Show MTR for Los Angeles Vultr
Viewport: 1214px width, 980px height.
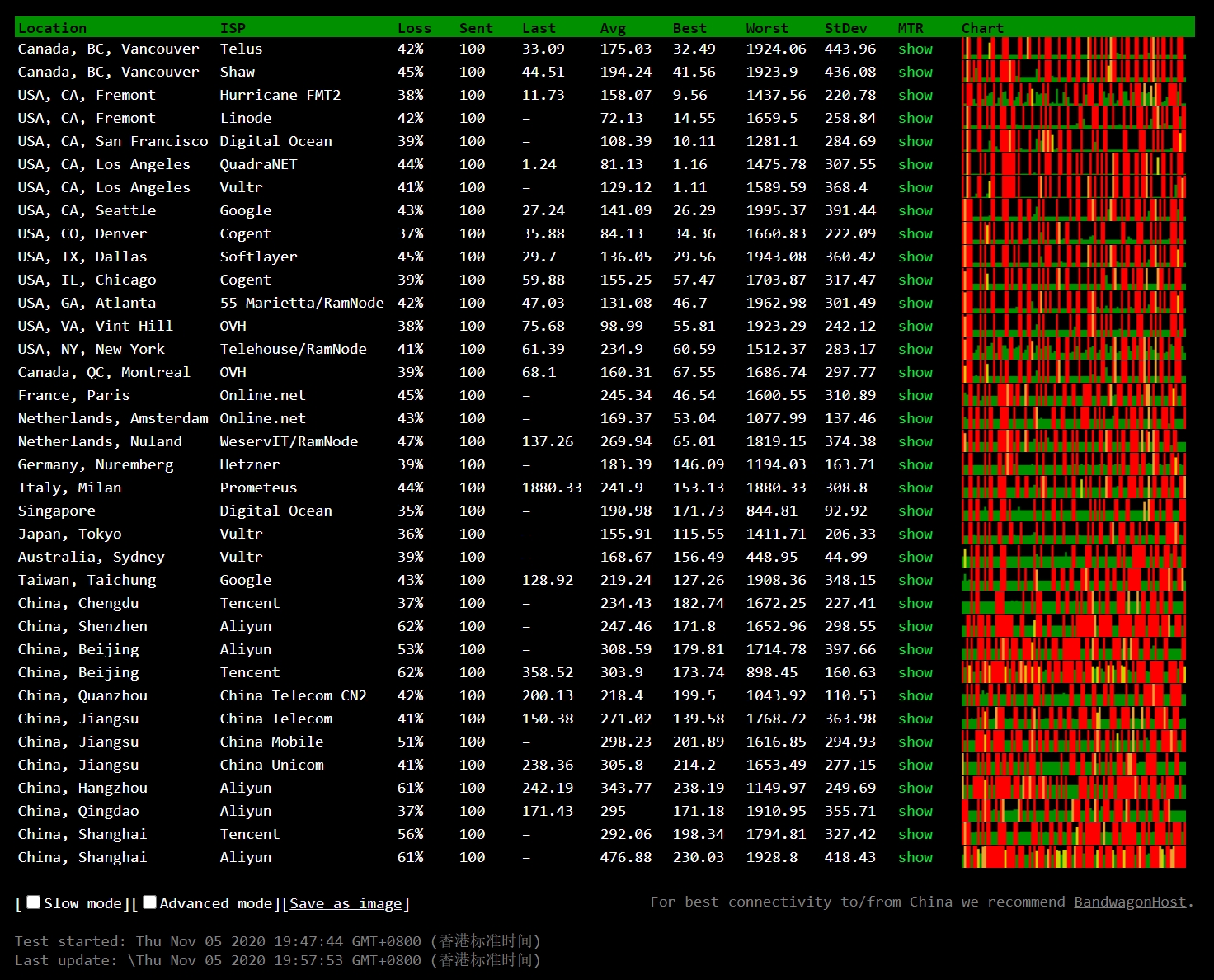pos(915,187)
